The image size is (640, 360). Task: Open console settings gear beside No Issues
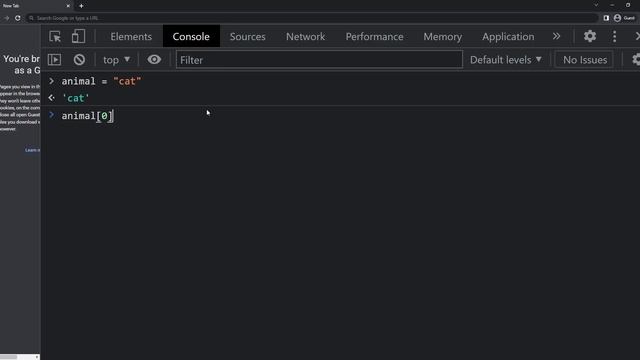[x=636, y=60]
